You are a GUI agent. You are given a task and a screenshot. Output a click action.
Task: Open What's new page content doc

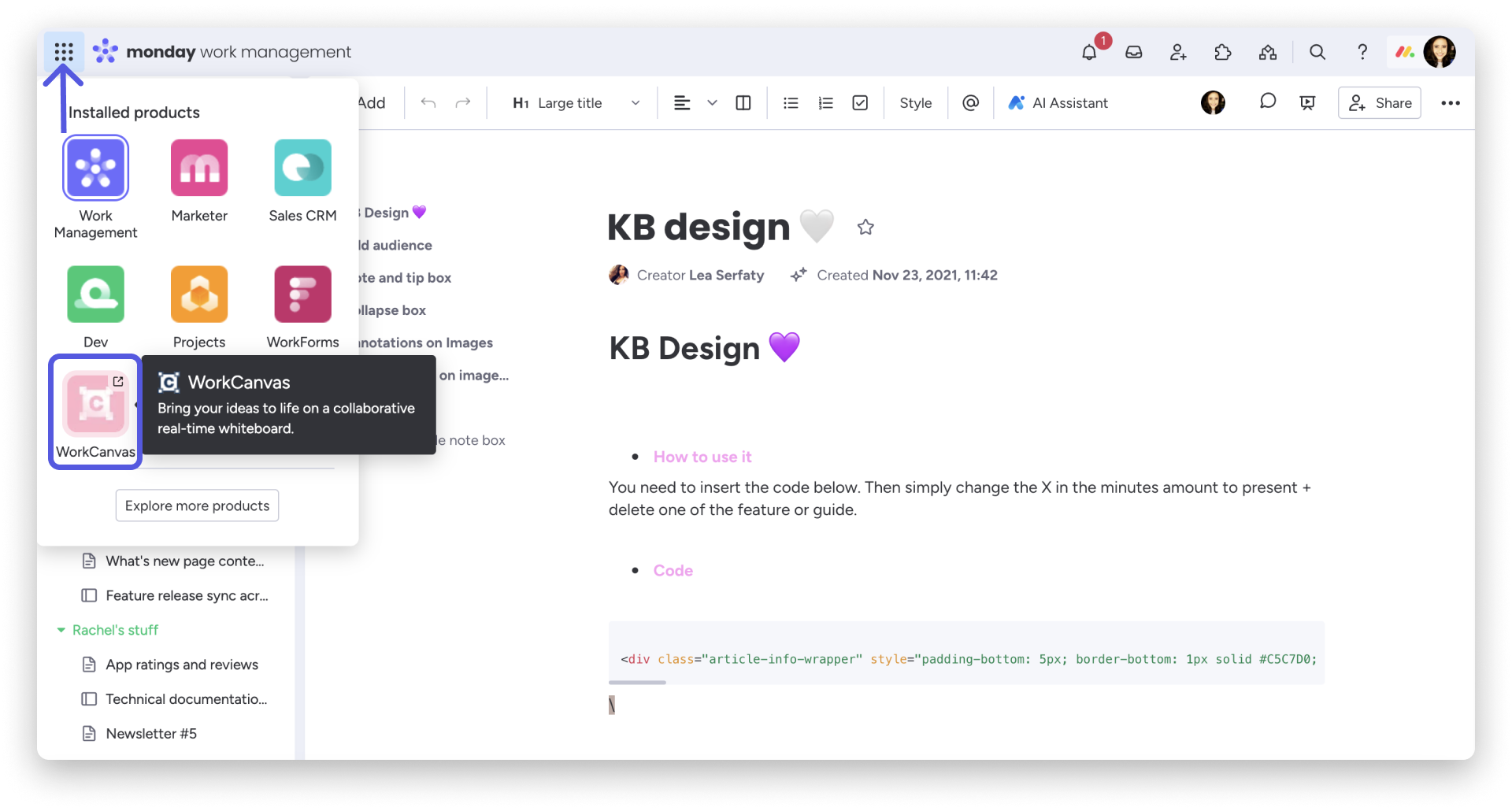point(174,561)
